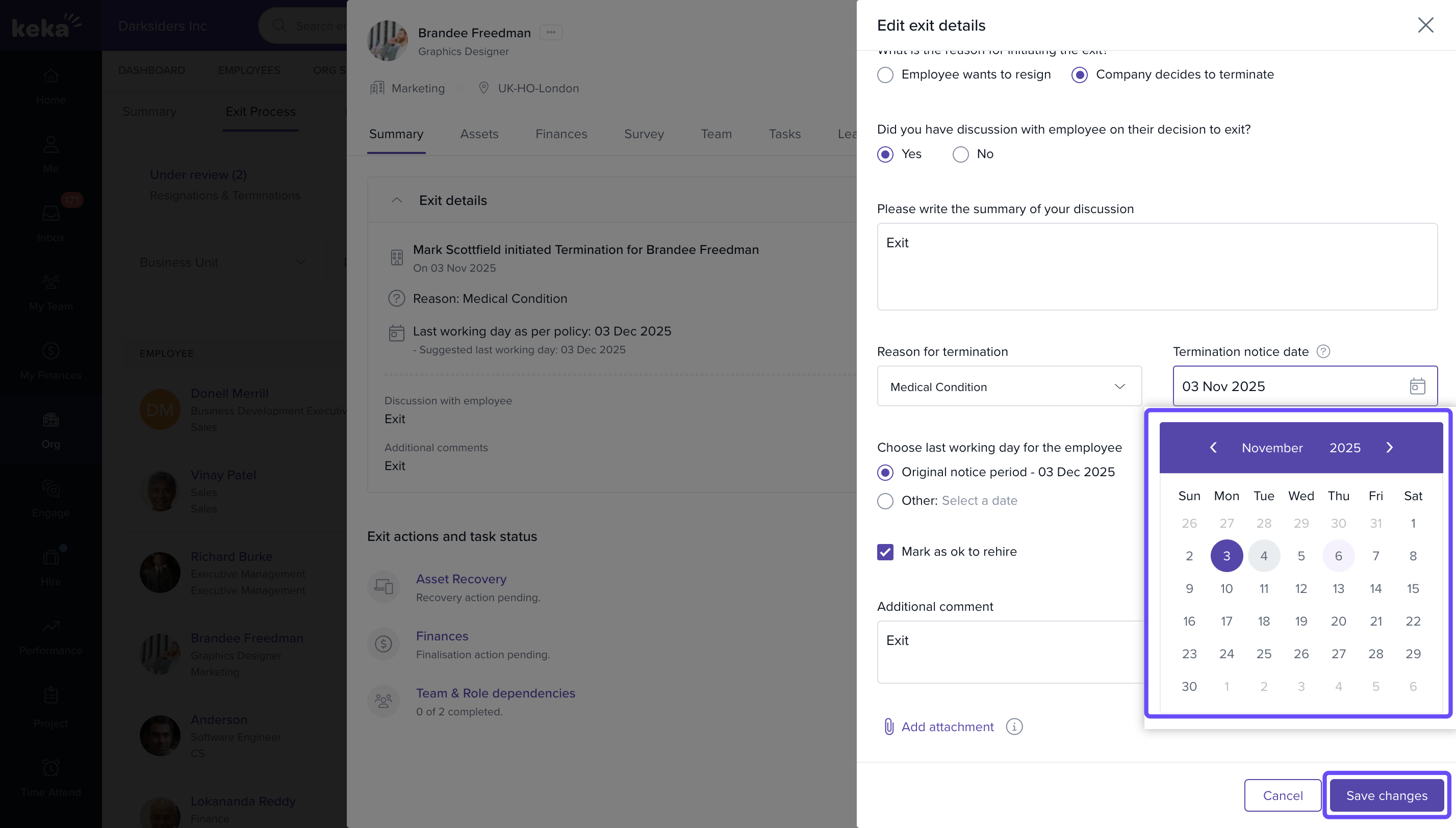This screenshot has height=828, width=1456.
Task: Select Employee wants to resign option
Action: pos(885,74)
